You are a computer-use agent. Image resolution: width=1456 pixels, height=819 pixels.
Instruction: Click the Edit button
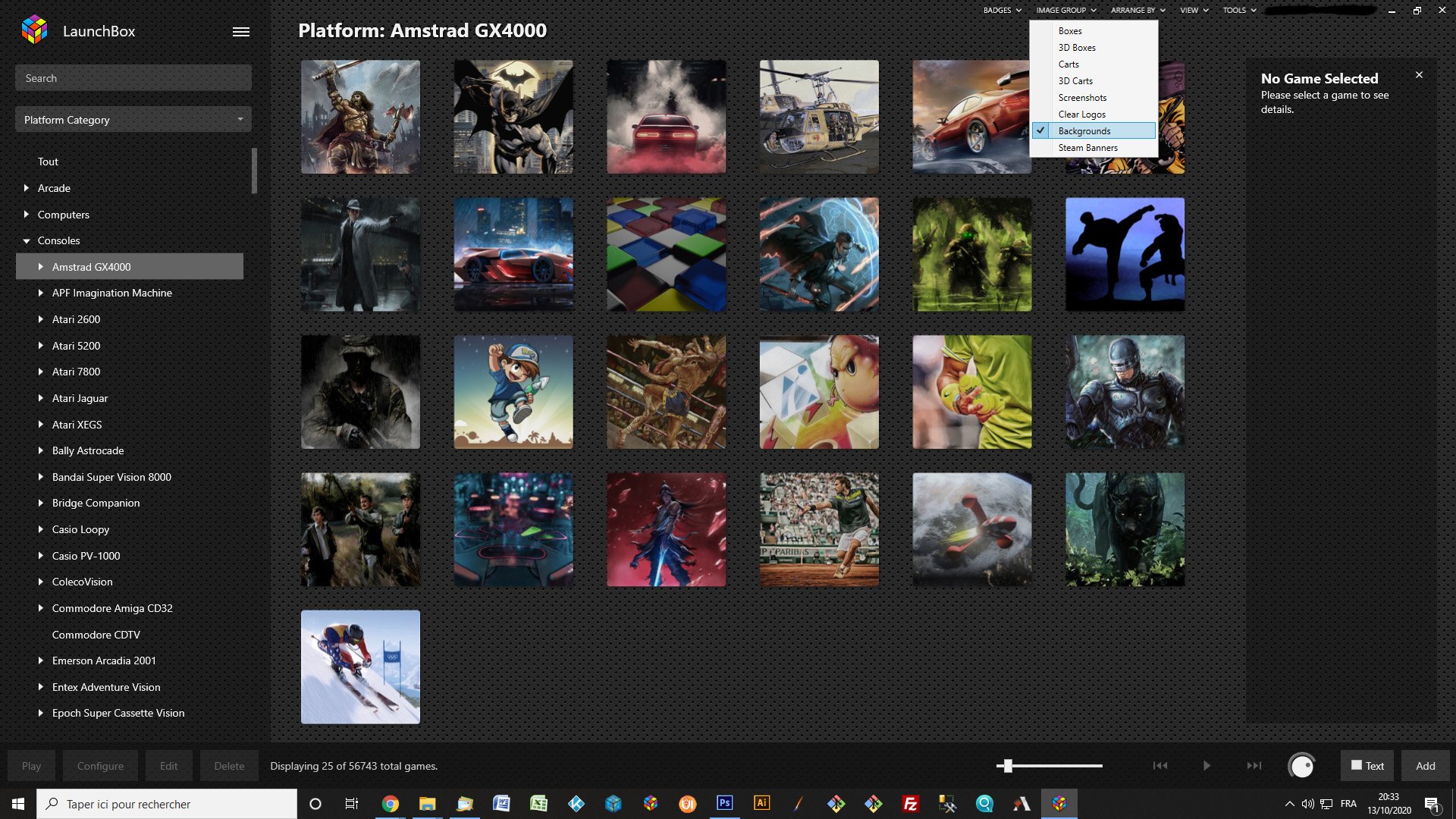tap(168, 766)
